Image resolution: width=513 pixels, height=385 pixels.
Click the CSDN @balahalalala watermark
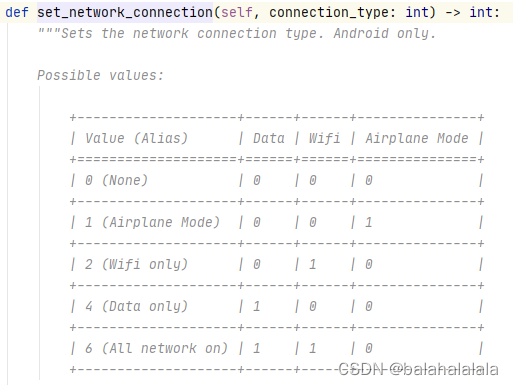pyautogui.click(x=418, y=369)
